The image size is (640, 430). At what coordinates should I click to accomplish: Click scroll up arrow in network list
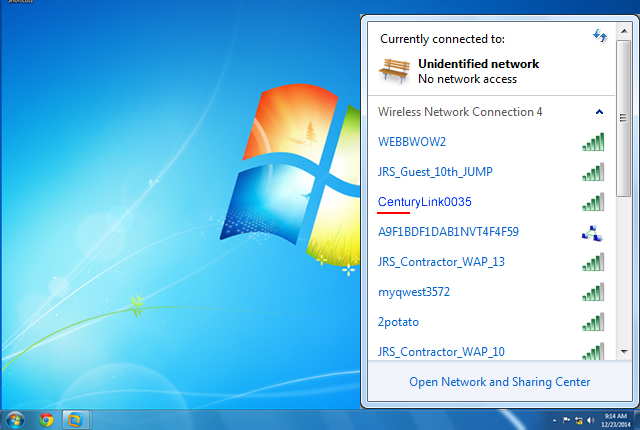pyautogui.click(x=624, y=31)
